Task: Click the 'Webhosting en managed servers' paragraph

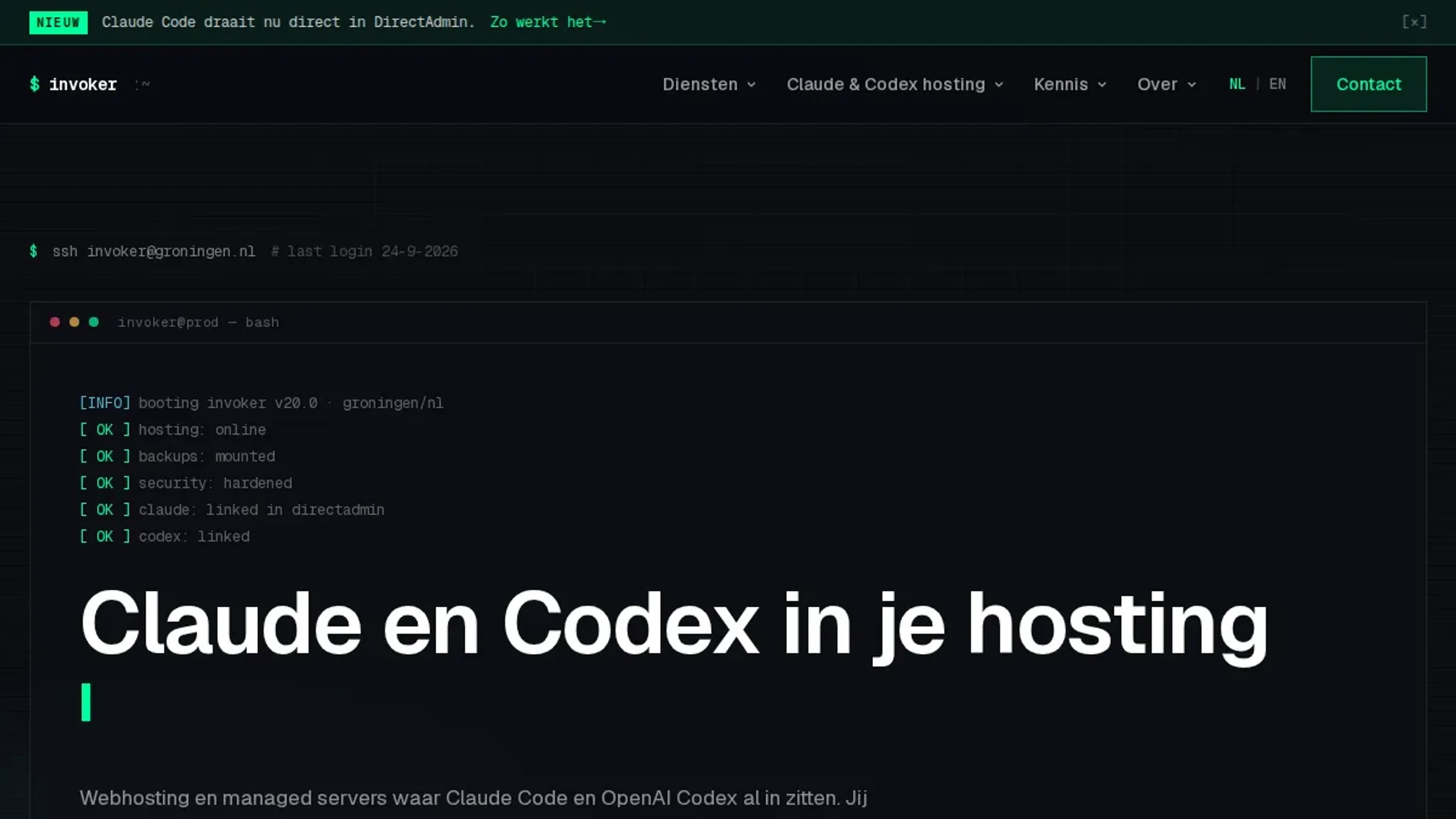Action: (473, 798)
